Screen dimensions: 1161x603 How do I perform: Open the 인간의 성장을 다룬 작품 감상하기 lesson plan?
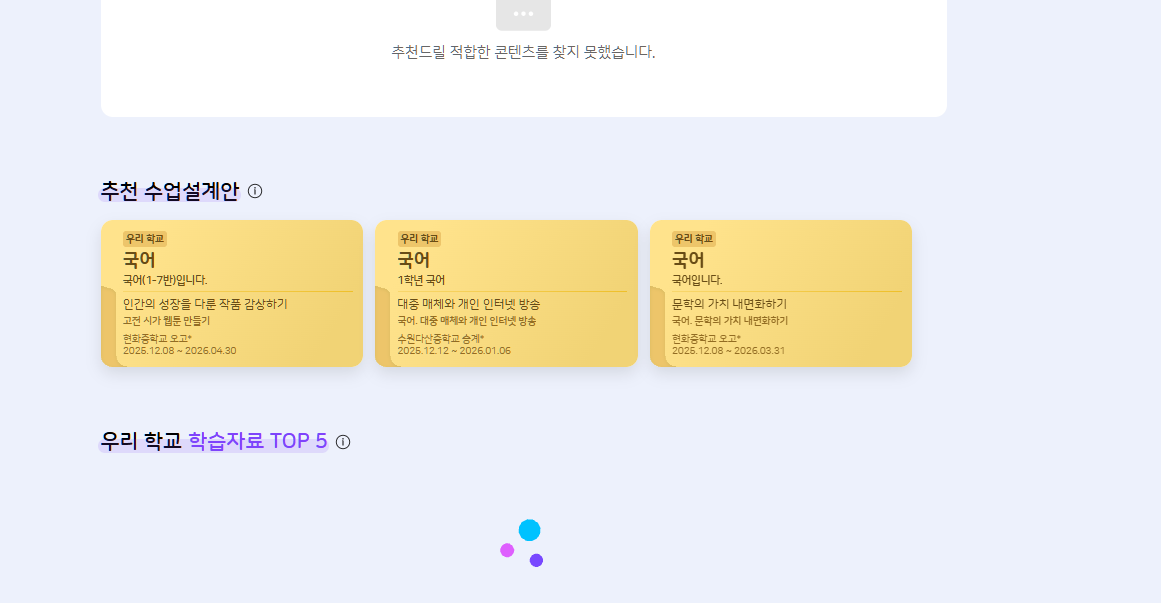tap(205, 304)
